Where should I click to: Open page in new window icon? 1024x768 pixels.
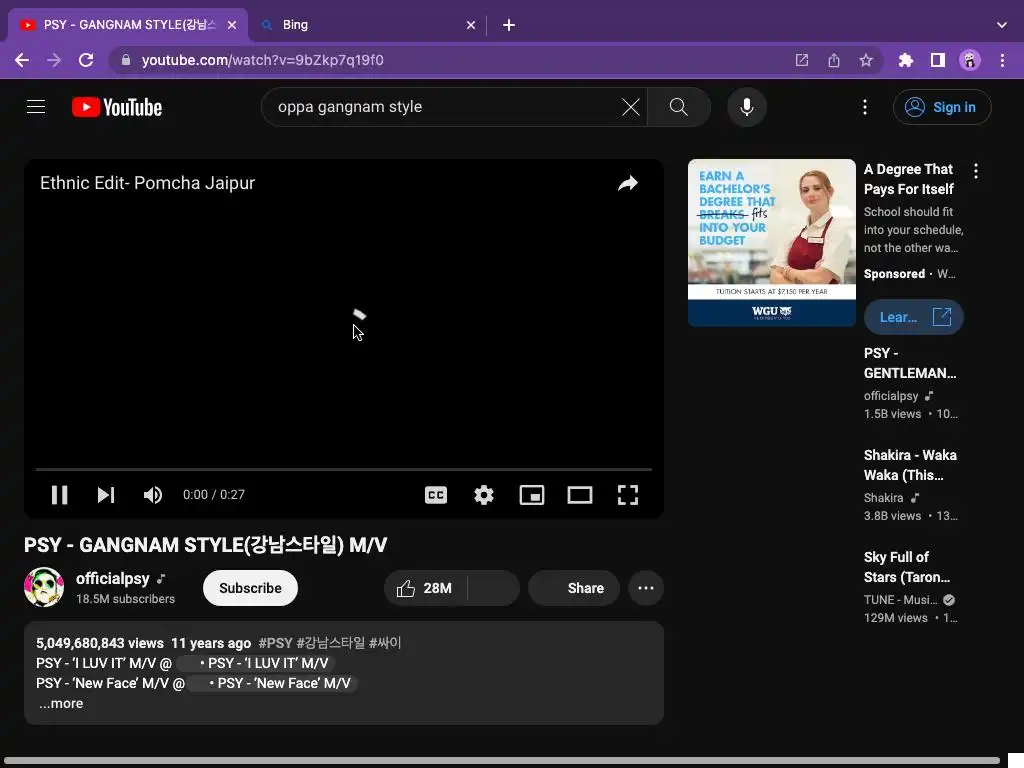801,60
